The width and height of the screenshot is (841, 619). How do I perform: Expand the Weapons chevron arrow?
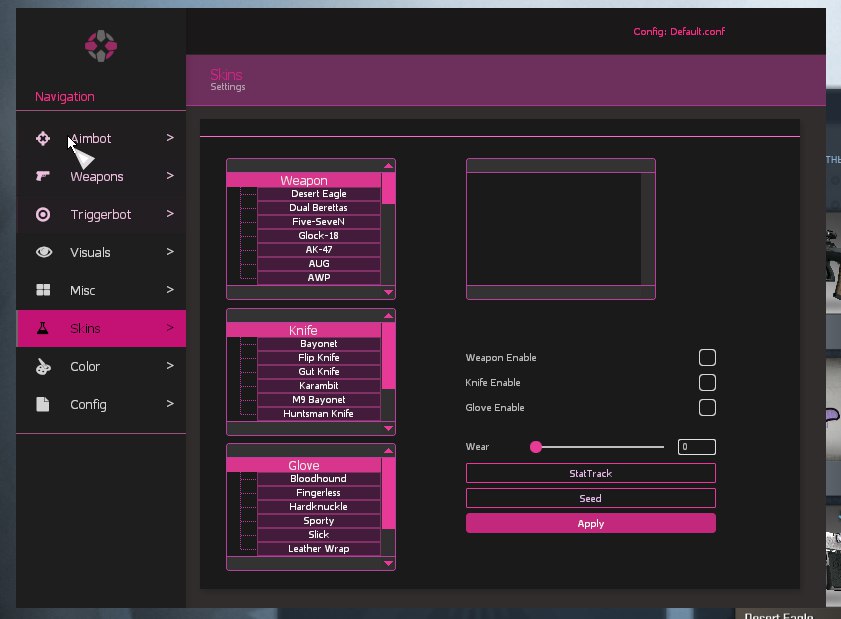(x=170, y=176)
